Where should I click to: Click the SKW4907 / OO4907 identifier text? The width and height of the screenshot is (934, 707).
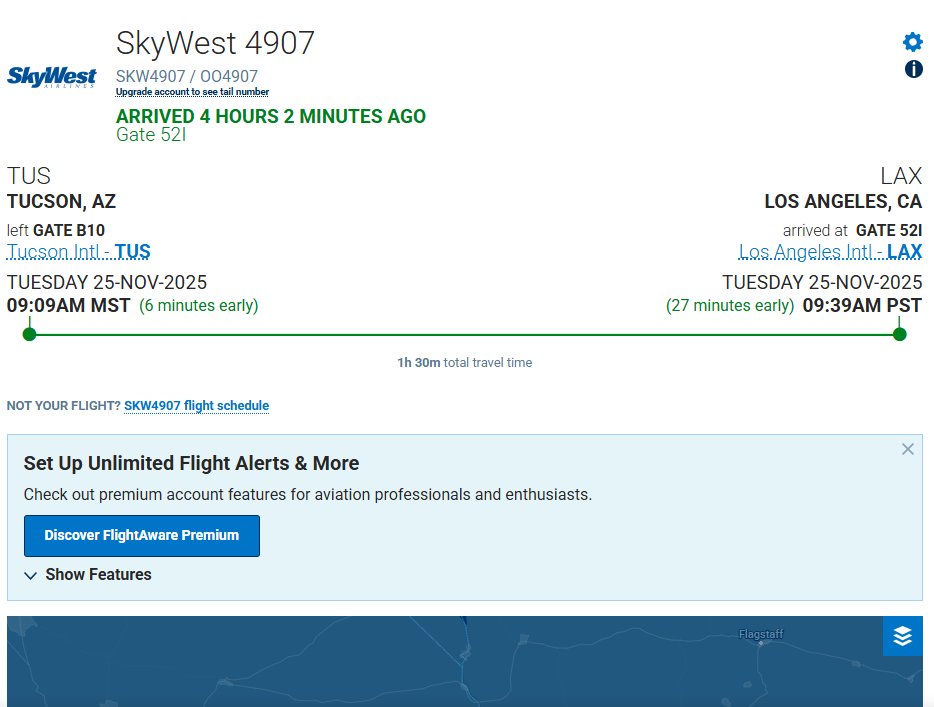pyautogui.click(x=187, y=76)
